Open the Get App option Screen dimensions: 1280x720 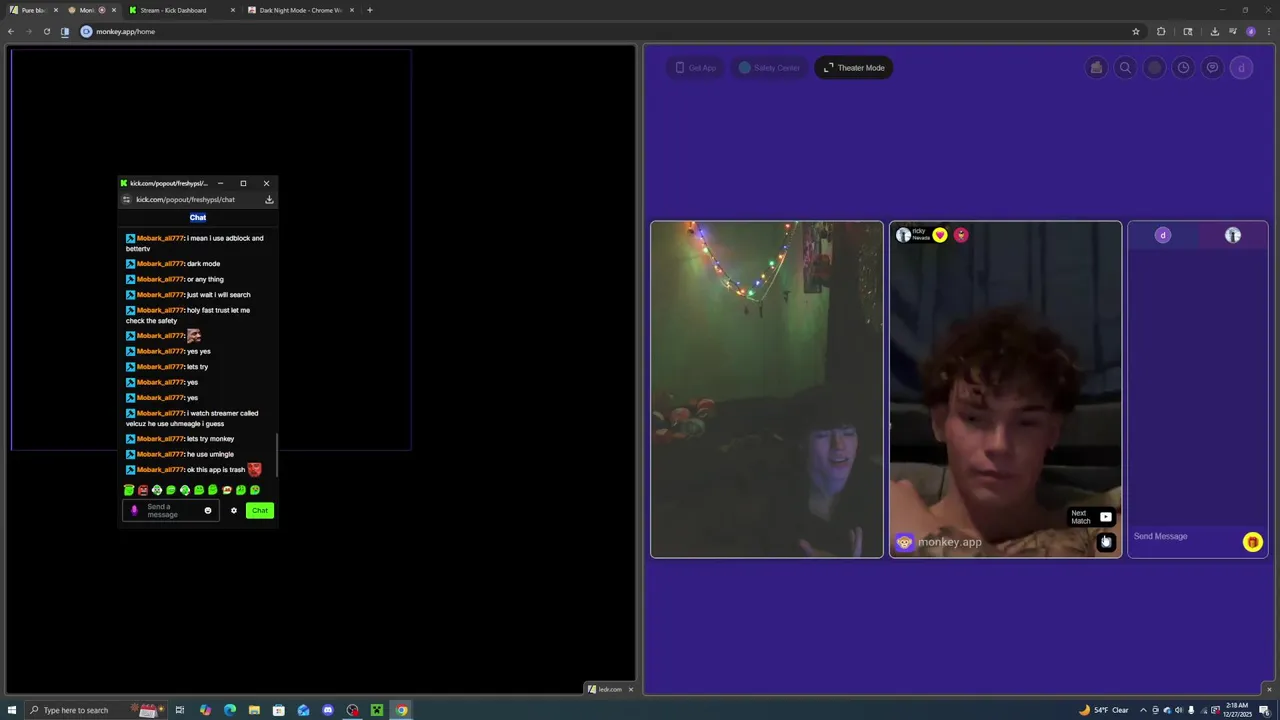pos(696,68)
